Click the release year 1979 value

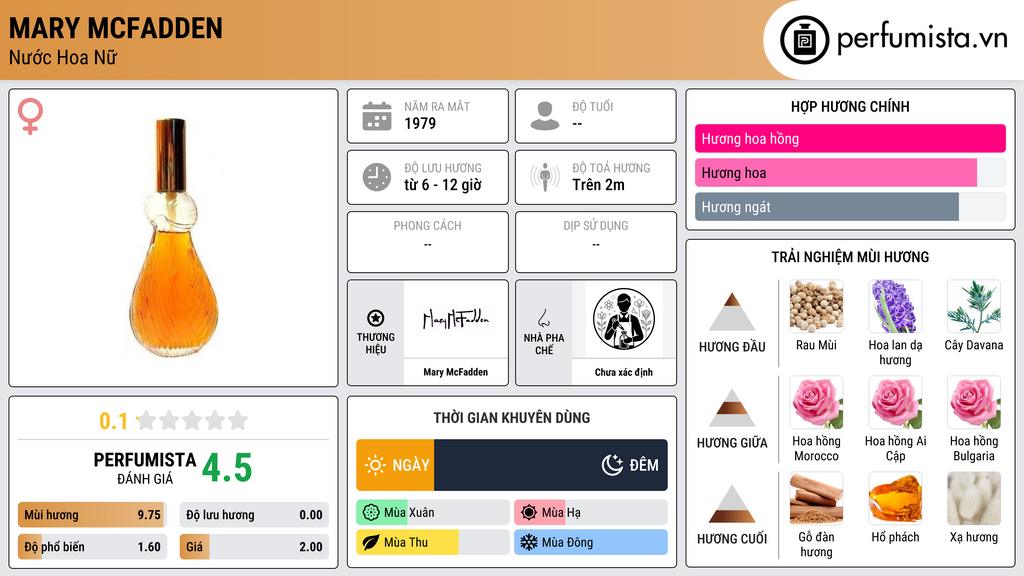(420, 123)
